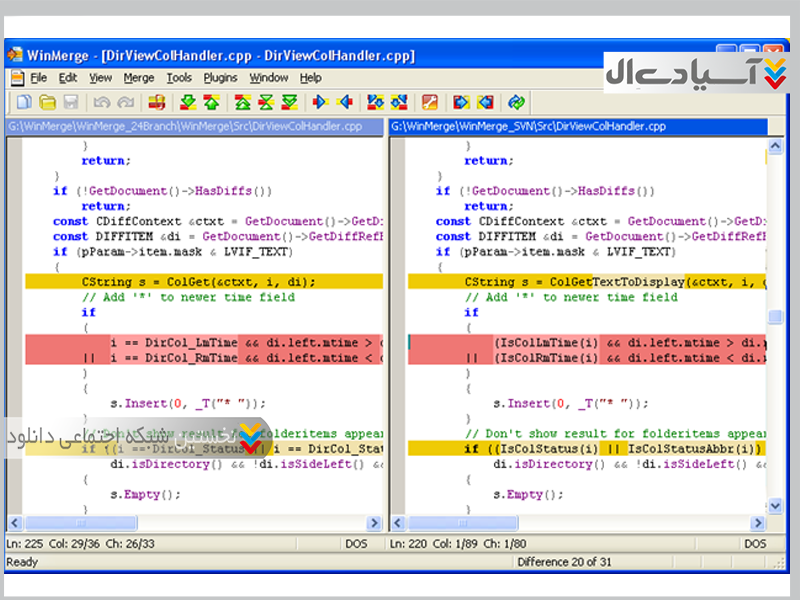
Task: Jump to First Difference icon
Action: point(242,102)
